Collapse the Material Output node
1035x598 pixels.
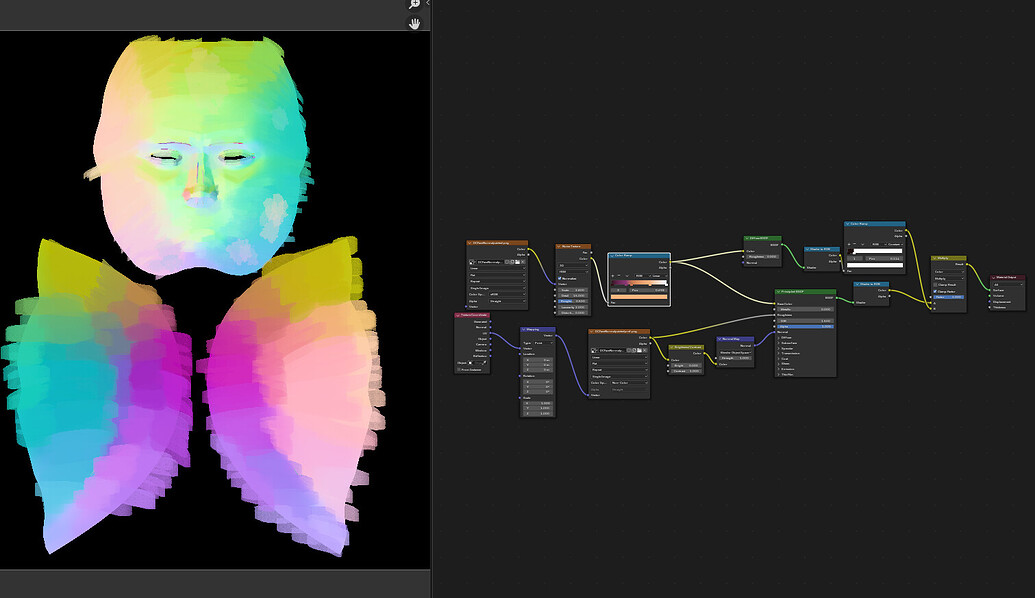[x=993, y=277]
